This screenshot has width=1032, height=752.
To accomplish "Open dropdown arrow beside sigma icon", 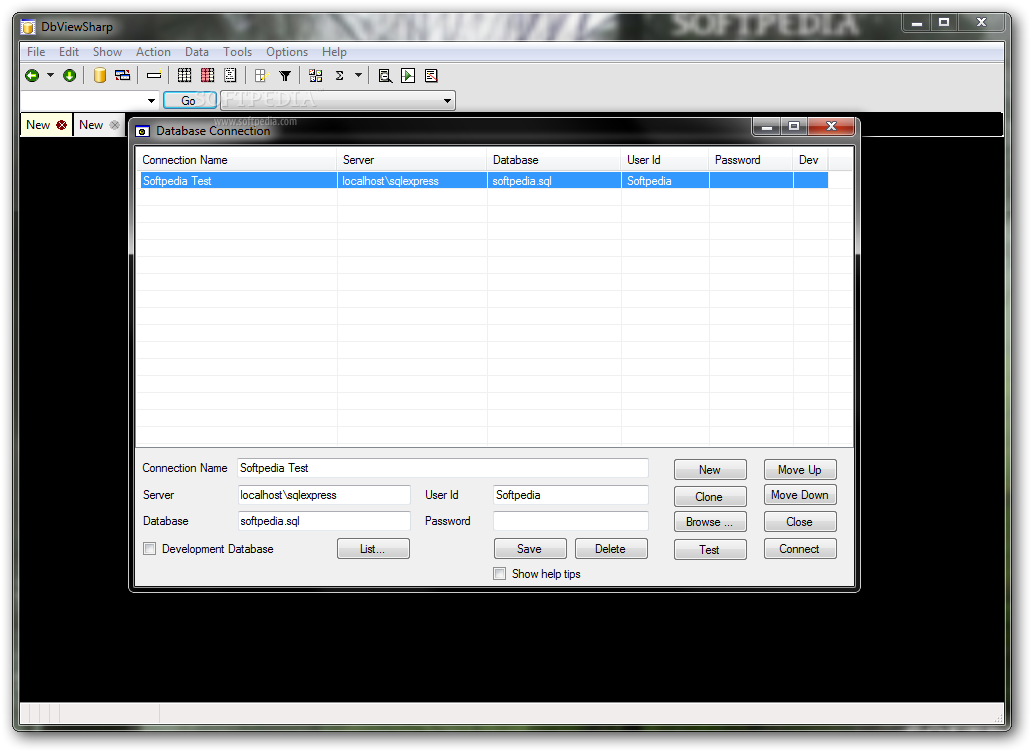I will pos(358,76).
